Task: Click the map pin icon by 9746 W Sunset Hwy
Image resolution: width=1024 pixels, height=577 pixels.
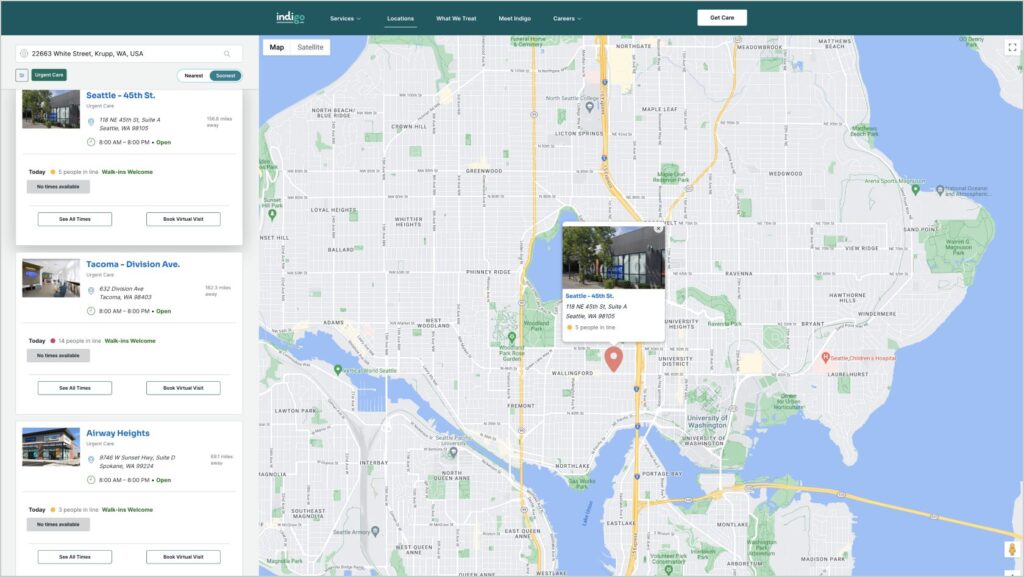Action: pyautogui.click(x=91, y=460)
